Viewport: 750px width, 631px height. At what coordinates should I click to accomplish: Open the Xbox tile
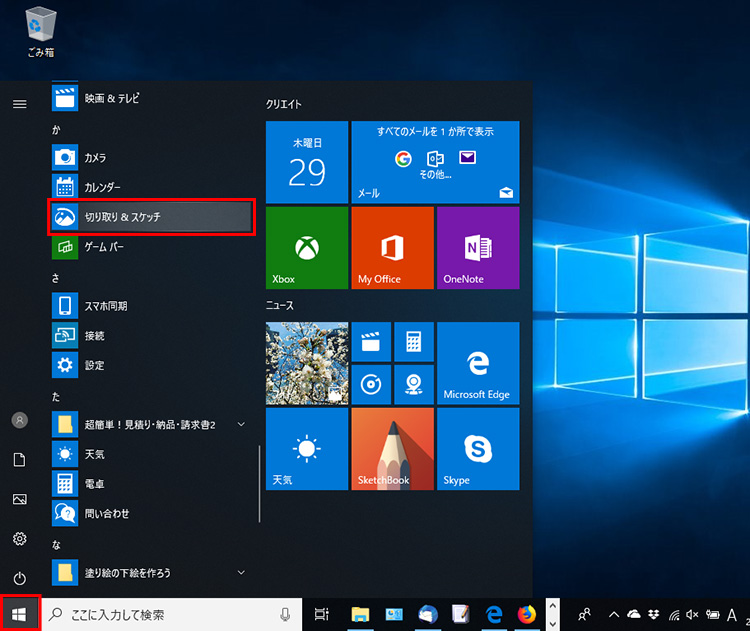point(307,248)
